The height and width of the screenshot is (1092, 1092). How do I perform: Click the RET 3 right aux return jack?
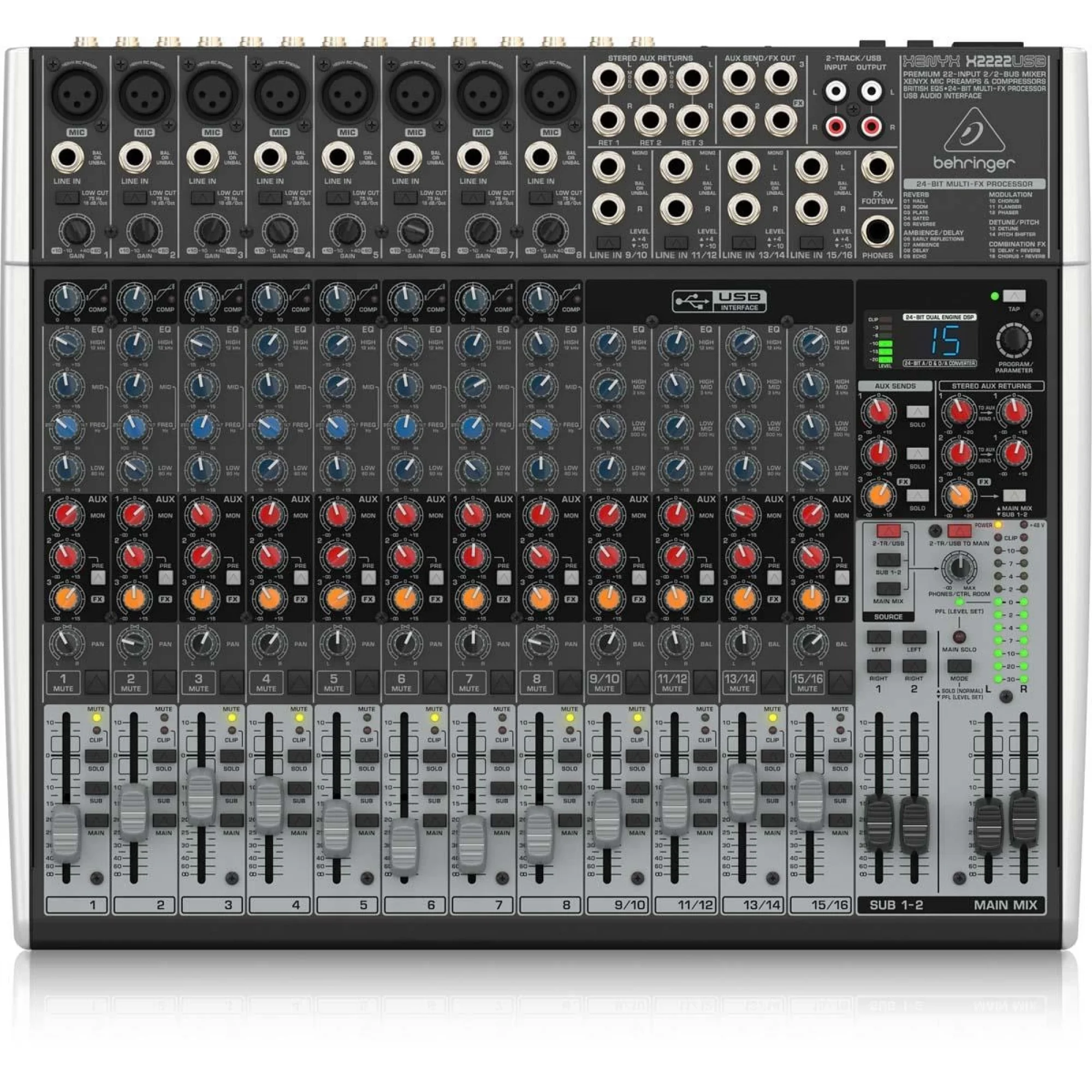692,119
